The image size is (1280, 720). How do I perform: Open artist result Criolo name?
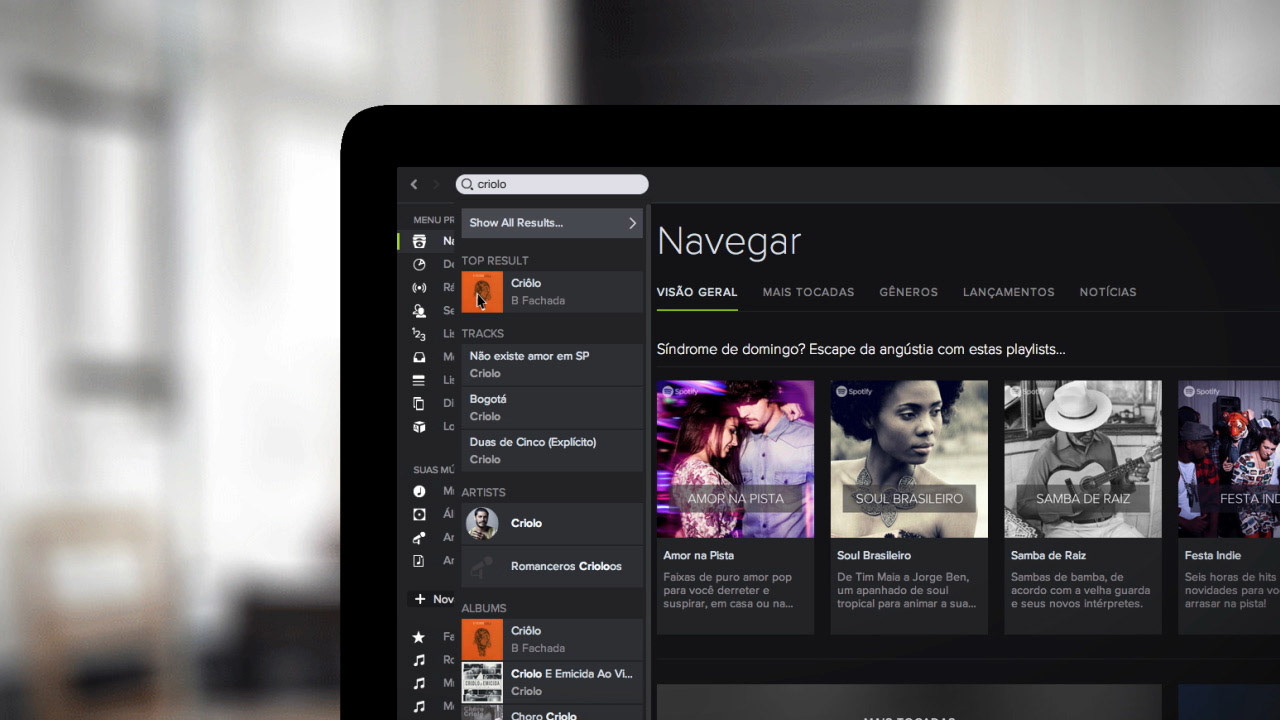(x=526, y=523)
